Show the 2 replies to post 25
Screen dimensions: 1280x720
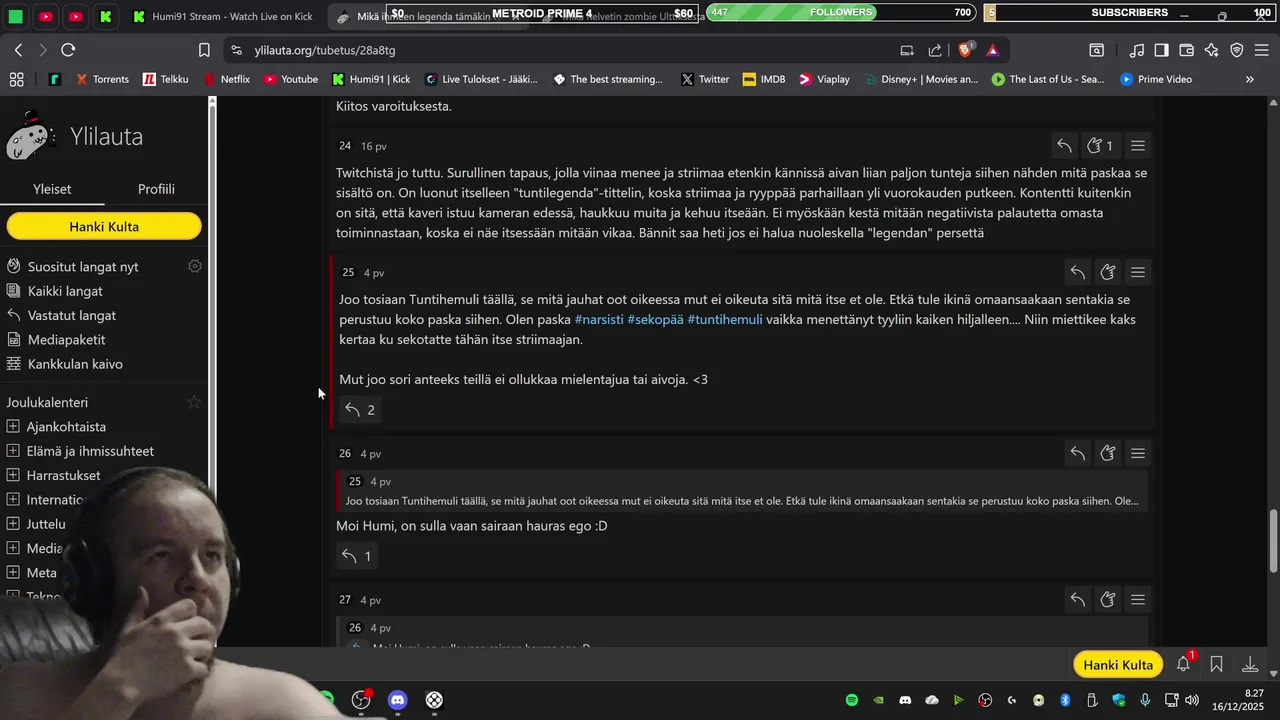(x=359, y=410)
